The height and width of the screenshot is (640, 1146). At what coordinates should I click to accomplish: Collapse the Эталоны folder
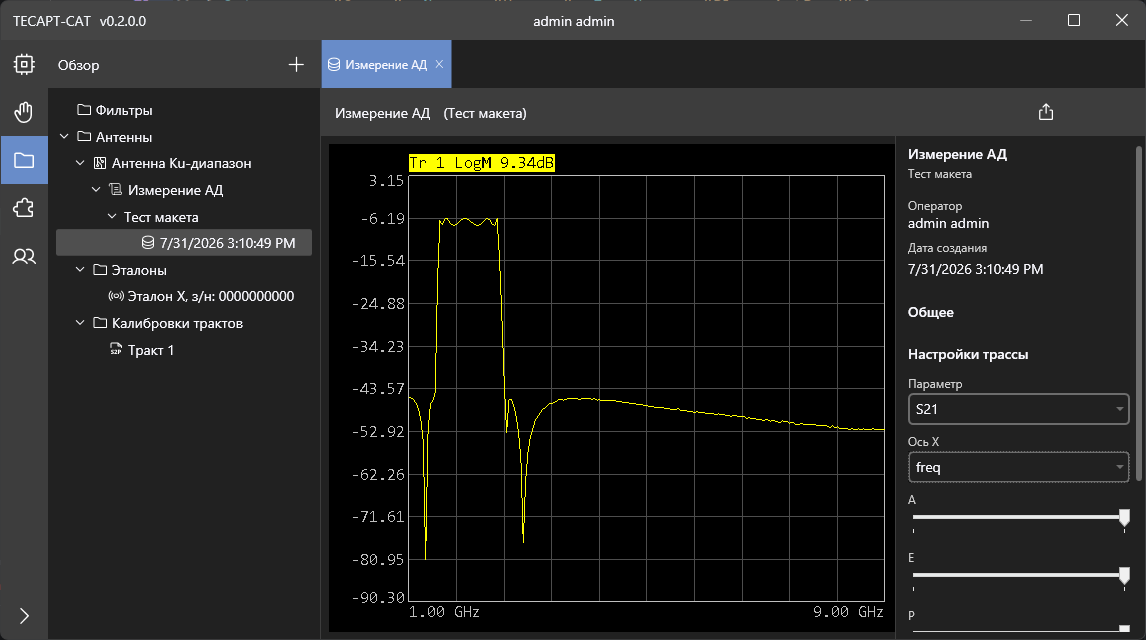coord(80,270)
